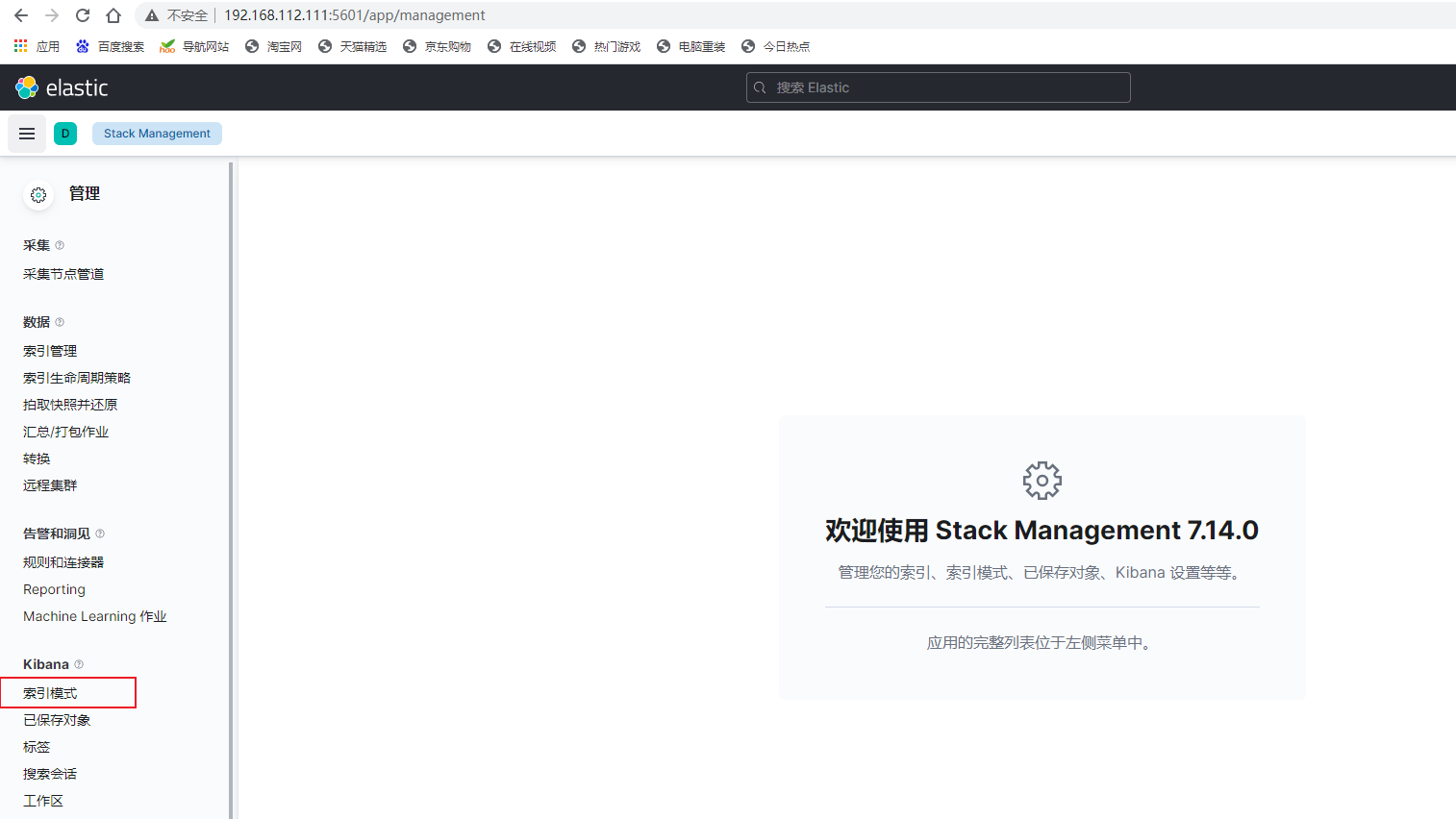Open 远程集群 page
This screenshot has height=819, width=1456.
(x=50, y=485)
